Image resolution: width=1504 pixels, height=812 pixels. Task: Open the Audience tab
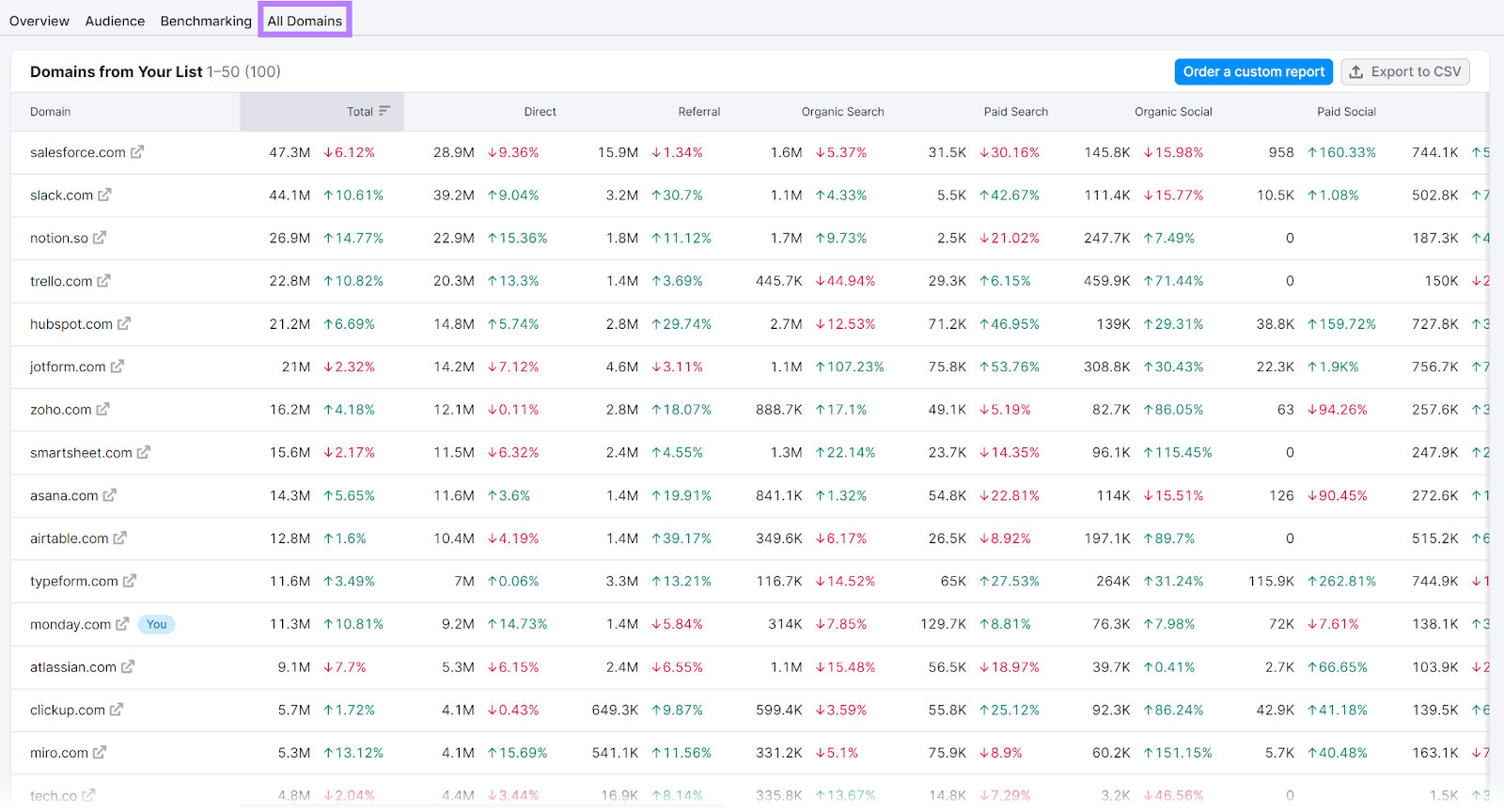tap(115, 21)
